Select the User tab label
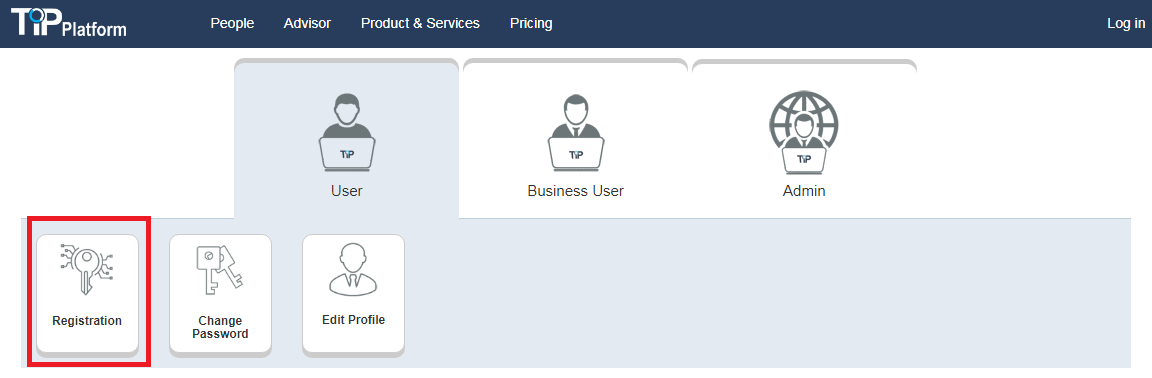 pyautogui.click(x=347, y=191)
